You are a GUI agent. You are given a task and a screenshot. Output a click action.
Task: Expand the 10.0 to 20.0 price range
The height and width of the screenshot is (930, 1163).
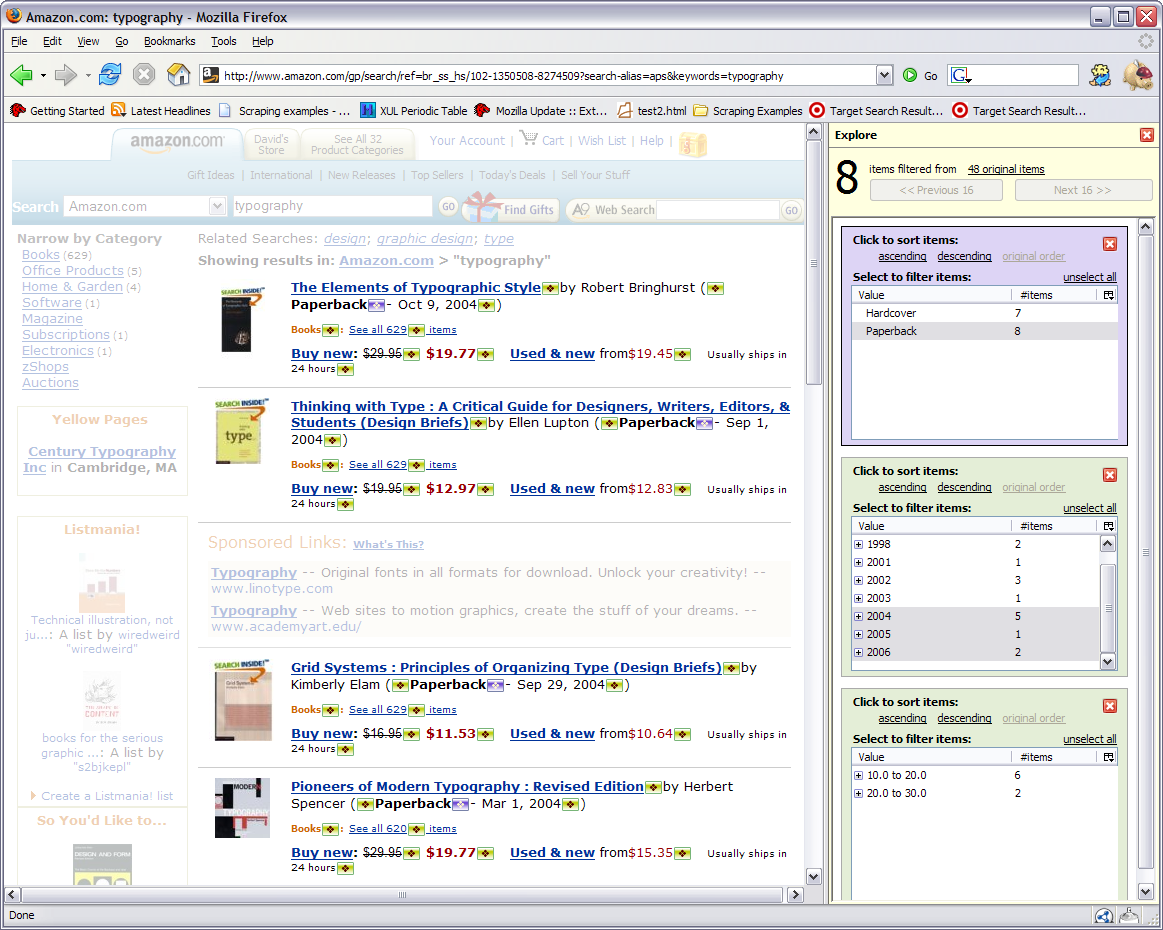click(858, 776)
